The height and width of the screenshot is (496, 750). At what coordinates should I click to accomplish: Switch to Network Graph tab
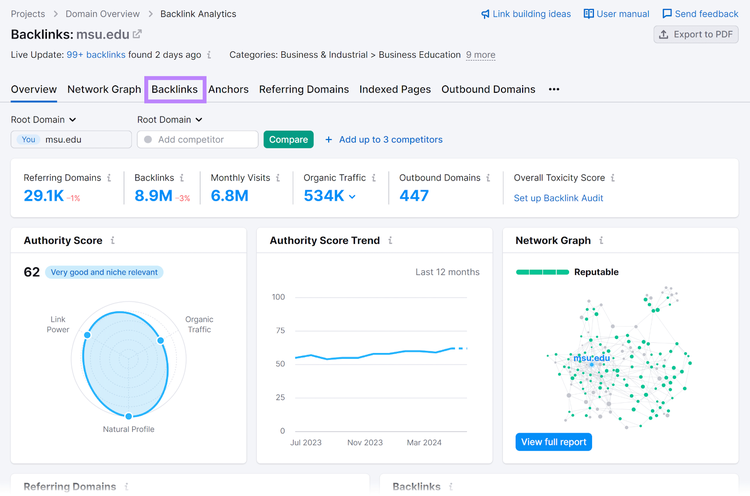[x=104, y=89]
